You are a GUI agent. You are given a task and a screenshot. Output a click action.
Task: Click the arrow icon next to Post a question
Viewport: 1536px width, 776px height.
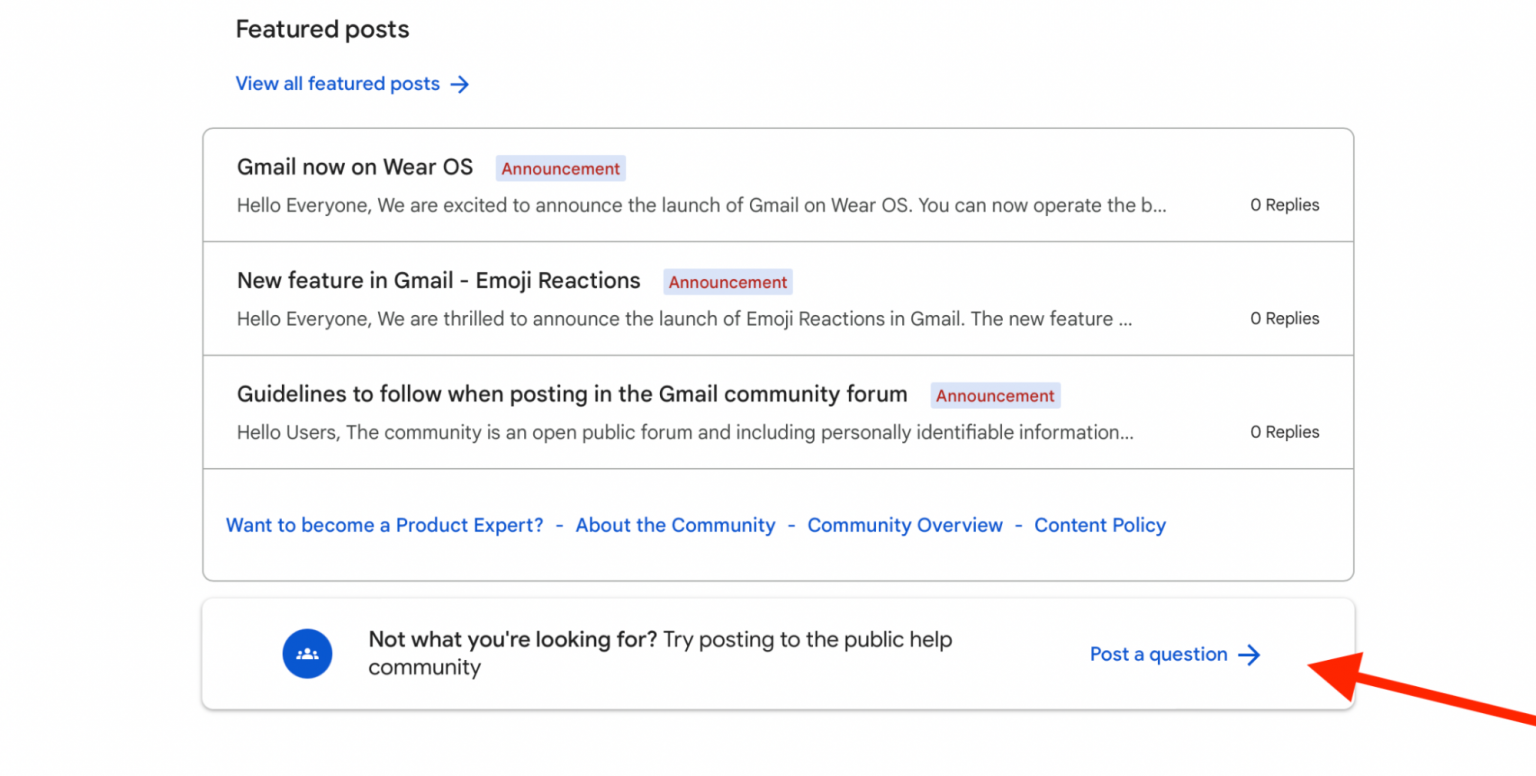click(x=1249, y=655)
